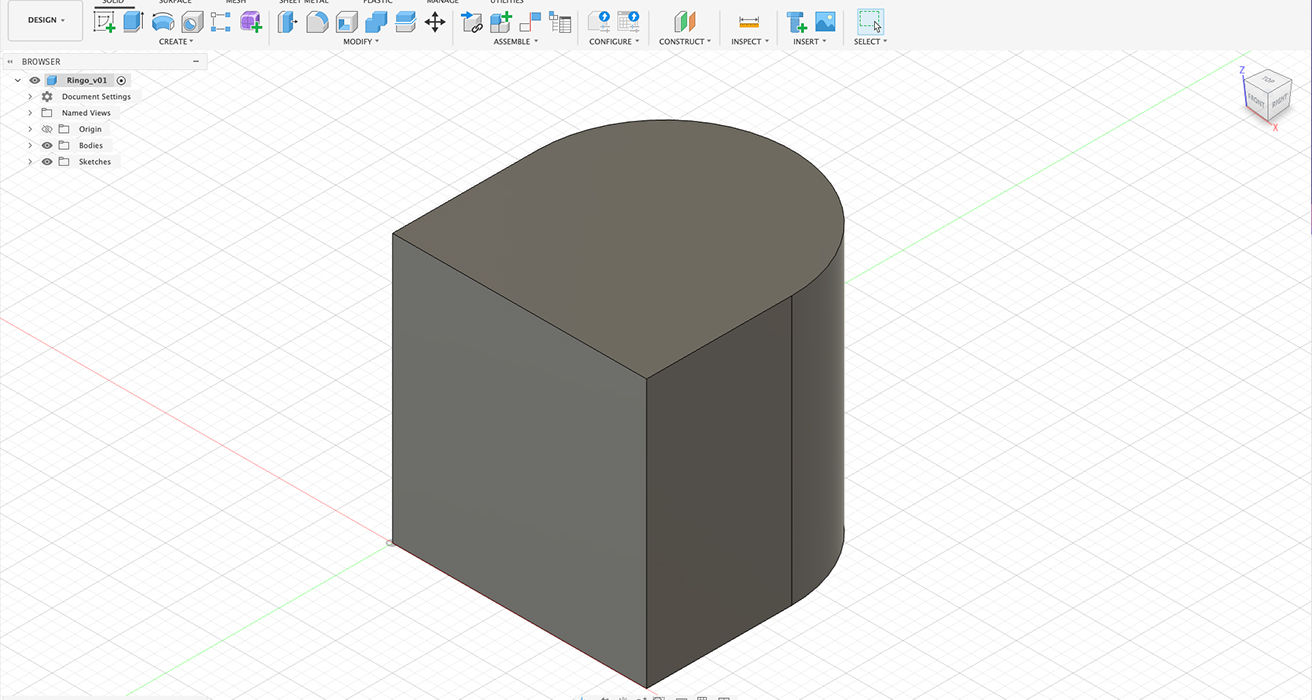
Task: Click the RIGHT face of the ViewCube
Action: click(x=1280, y=100)
